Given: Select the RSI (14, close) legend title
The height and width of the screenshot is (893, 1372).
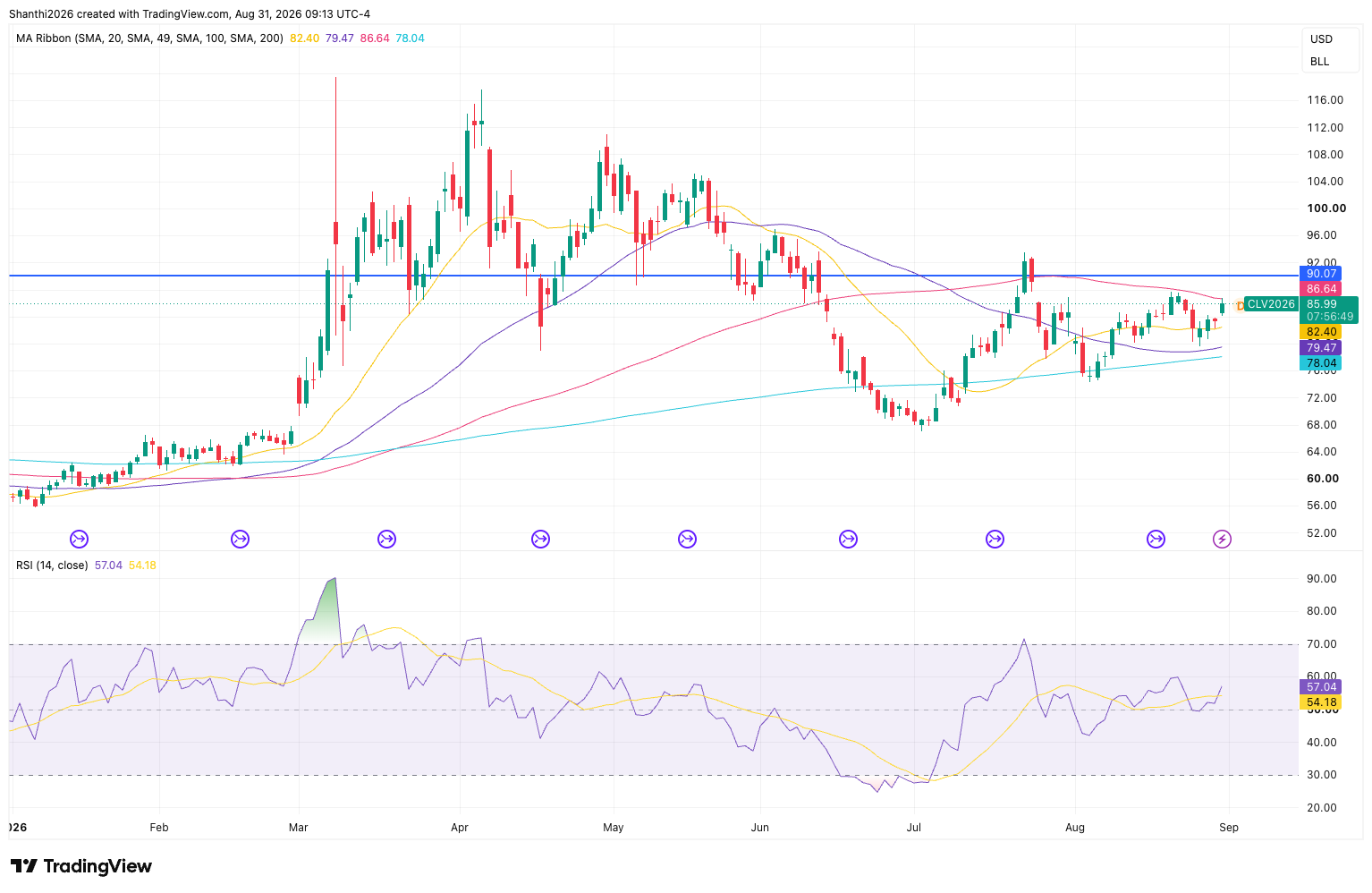Looking at the screenshot, I should pos(52,566).
